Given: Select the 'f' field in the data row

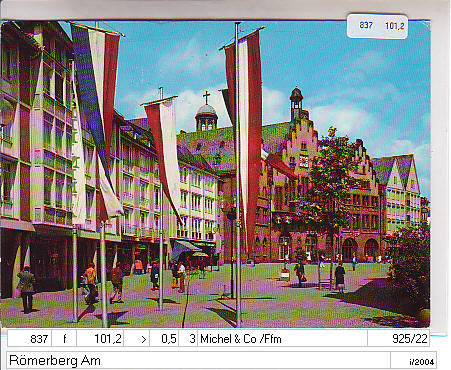Looking at the screenshot, I should click(64, 339).
